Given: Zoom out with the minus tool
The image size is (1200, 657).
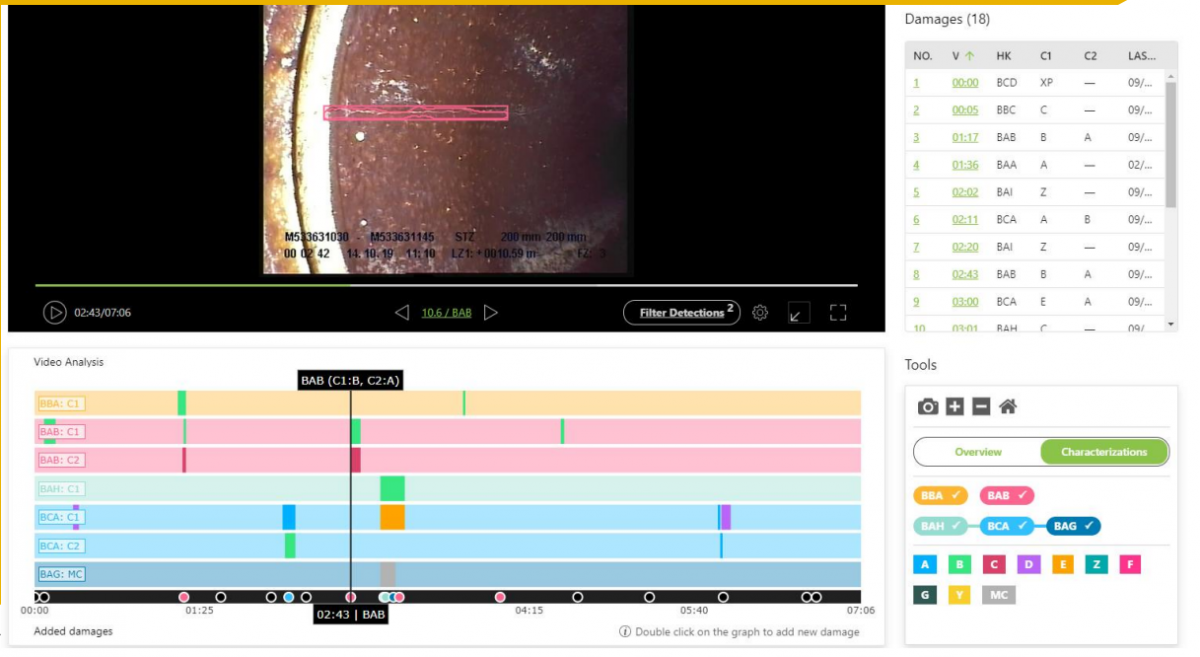Looking at the screenshot, I should tap(981, 407).
